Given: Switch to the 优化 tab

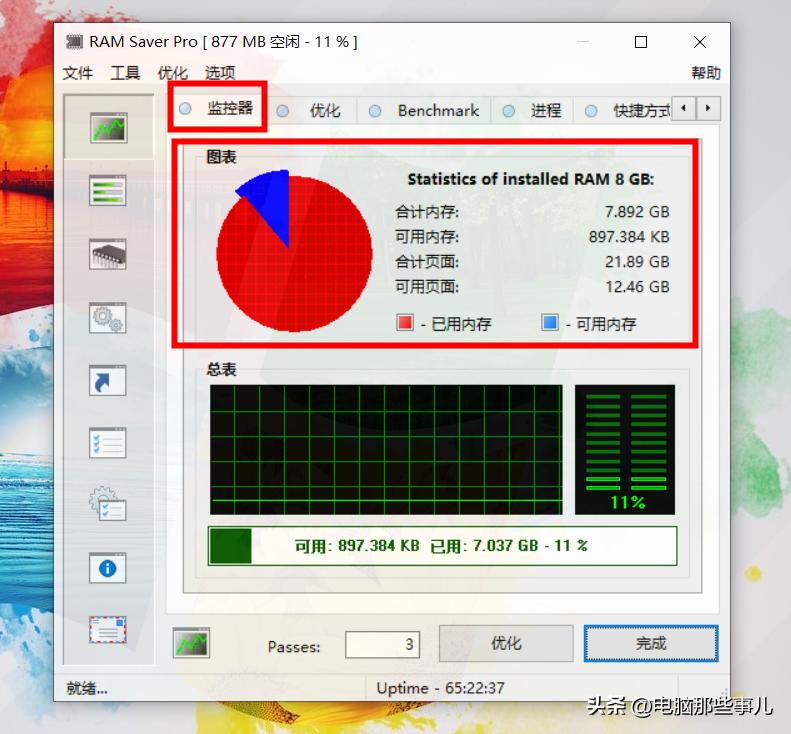Looking at the screenshot, I should [311, 110].
